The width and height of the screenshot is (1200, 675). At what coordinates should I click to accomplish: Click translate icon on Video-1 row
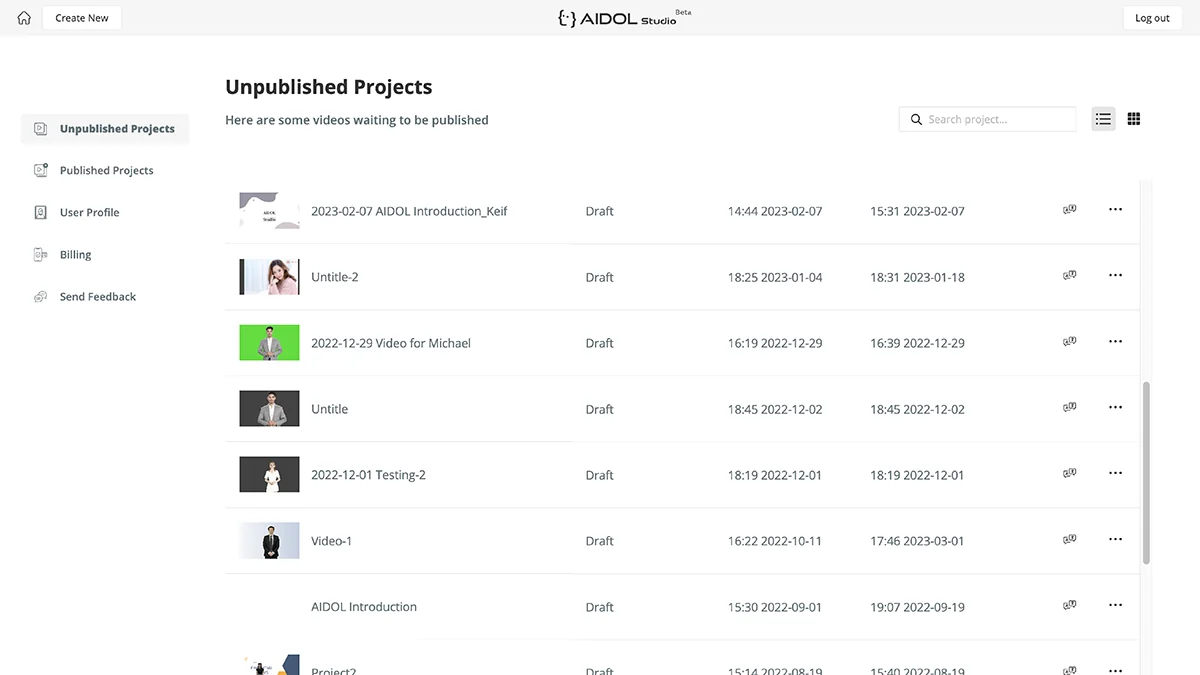point(1070,540)
